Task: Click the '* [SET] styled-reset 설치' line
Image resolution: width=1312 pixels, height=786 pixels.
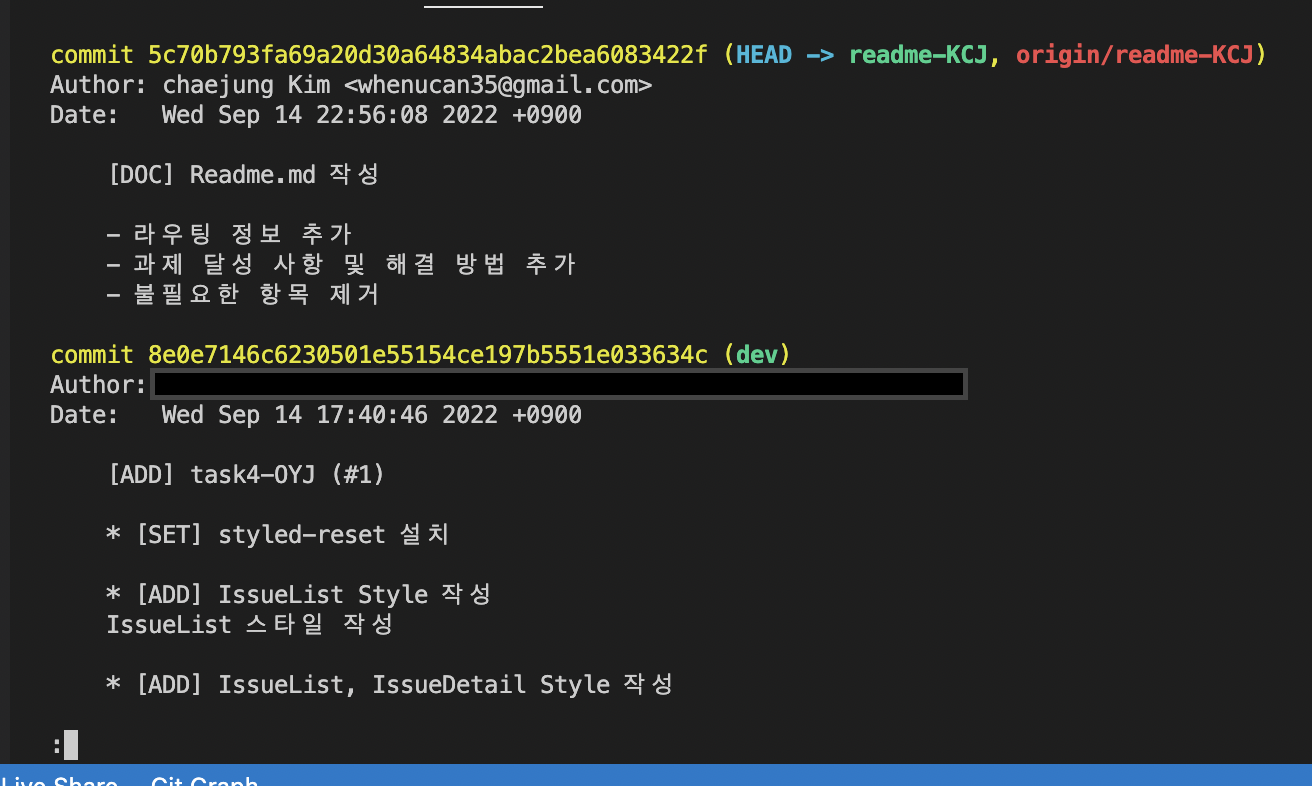Action: pos(278,535)
